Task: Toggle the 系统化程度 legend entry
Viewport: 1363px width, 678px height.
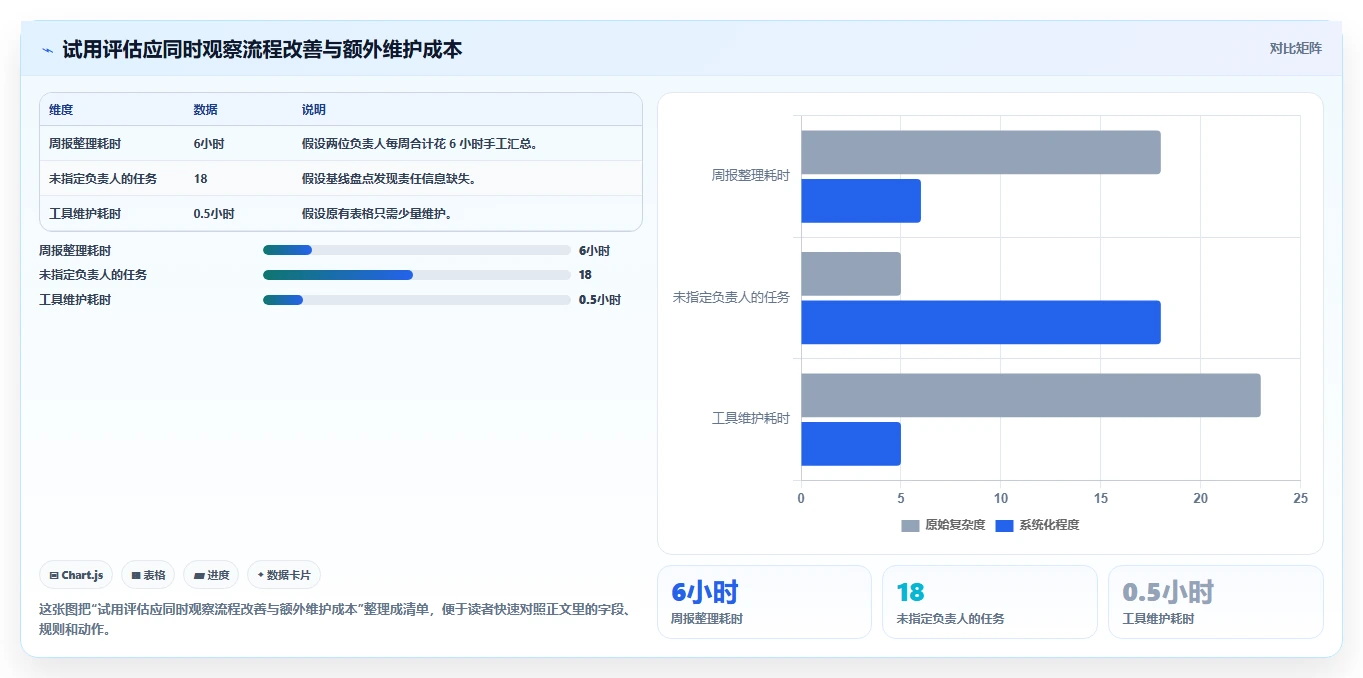Action: point(1037,525)
